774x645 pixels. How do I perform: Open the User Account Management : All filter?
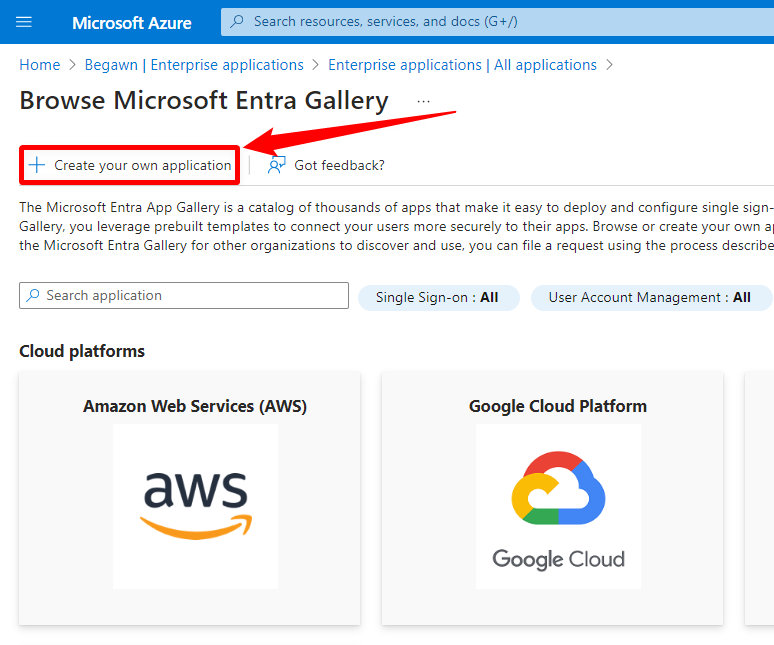tap(651, 298)
